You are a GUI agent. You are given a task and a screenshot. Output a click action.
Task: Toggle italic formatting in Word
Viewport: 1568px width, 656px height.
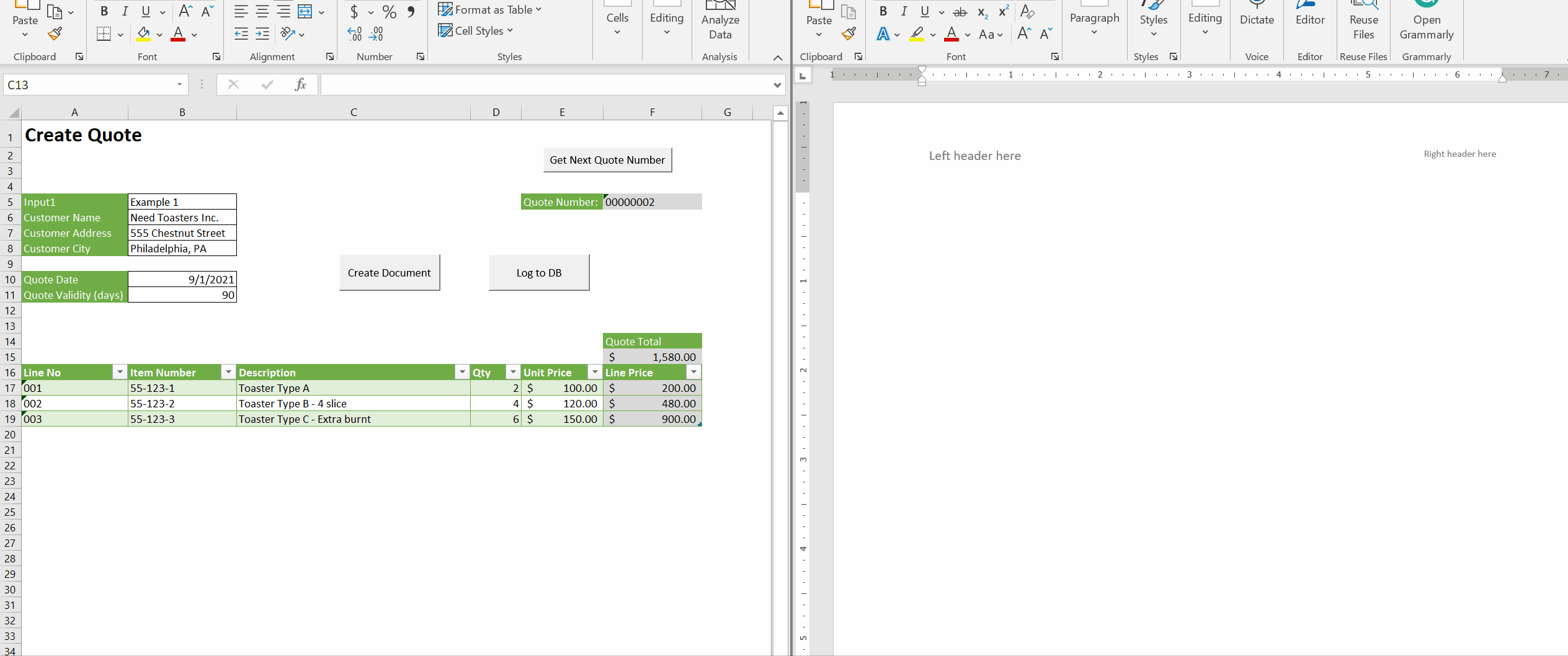pos(904,11)
